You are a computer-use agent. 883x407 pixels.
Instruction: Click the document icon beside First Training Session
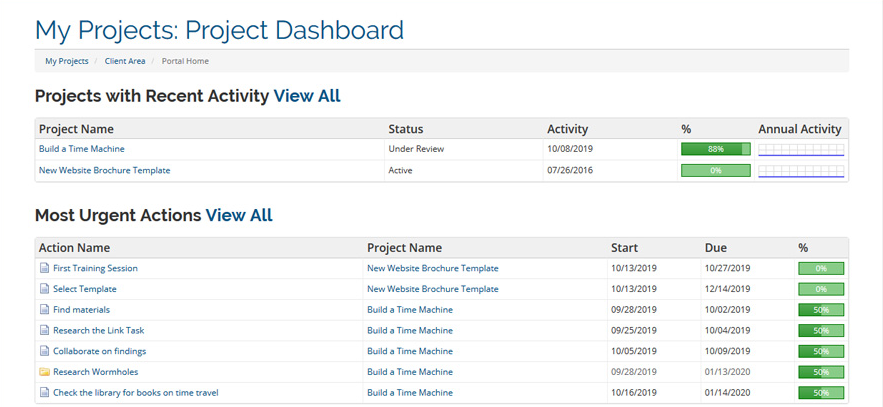pyautogui.click(x=44, y=269)
